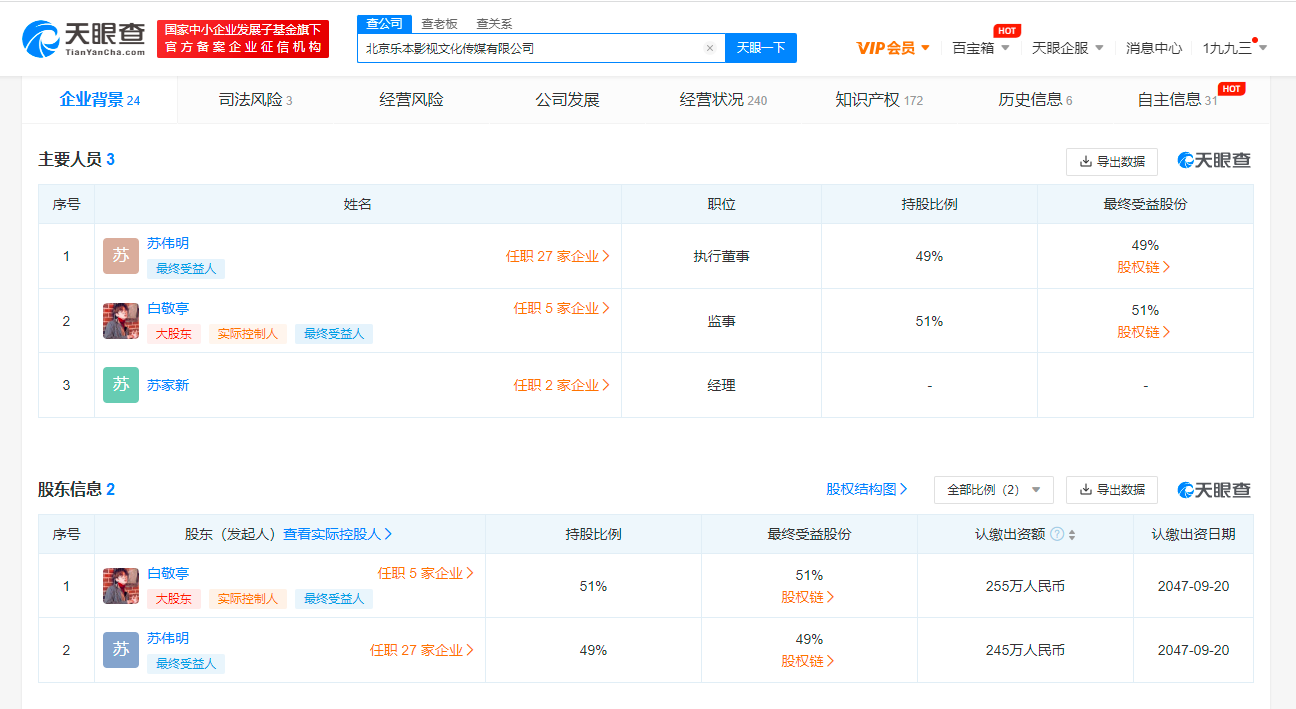
Task: Select the 查关系 search tab
Action: coord(494,24)
